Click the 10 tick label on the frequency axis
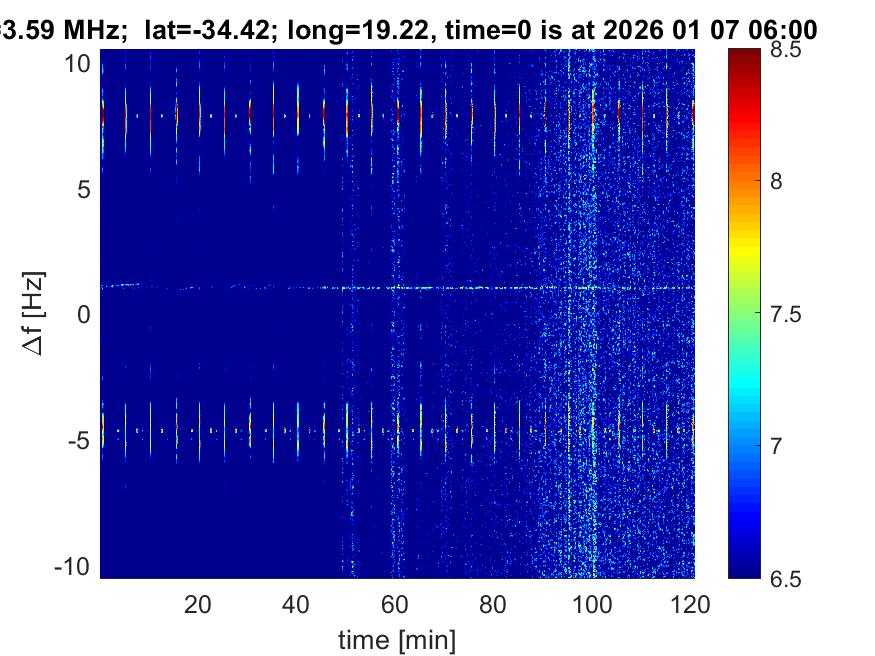Image resolution: width=875 pixels, height=656 pixels. (x=80, y=63)
